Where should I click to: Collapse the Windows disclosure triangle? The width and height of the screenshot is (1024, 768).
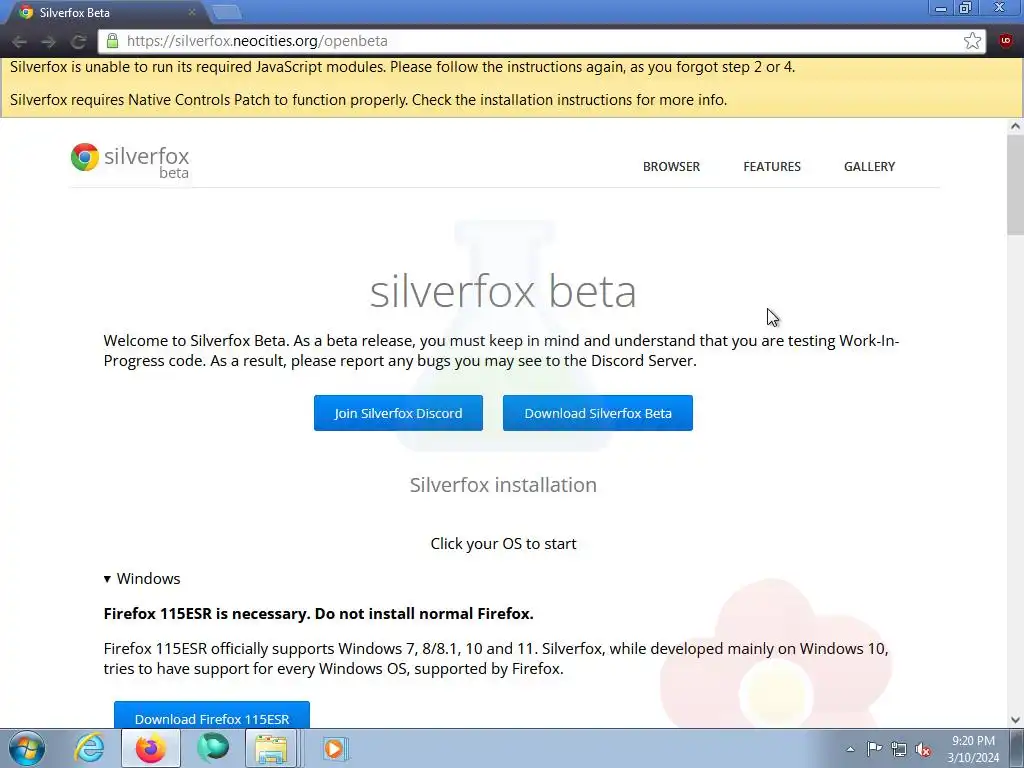pyautogui.click(x=108, y=579)
